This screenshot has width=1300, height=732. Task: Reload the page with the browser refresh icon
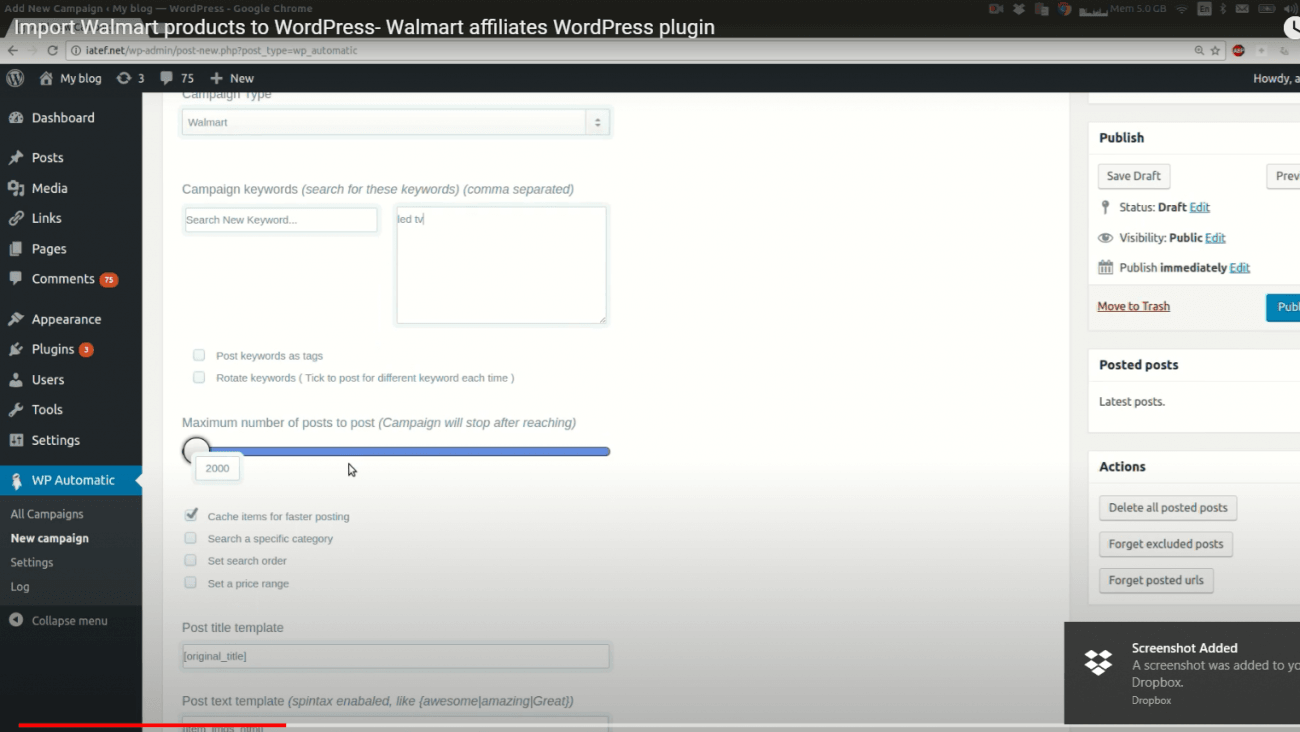point(52,50)
